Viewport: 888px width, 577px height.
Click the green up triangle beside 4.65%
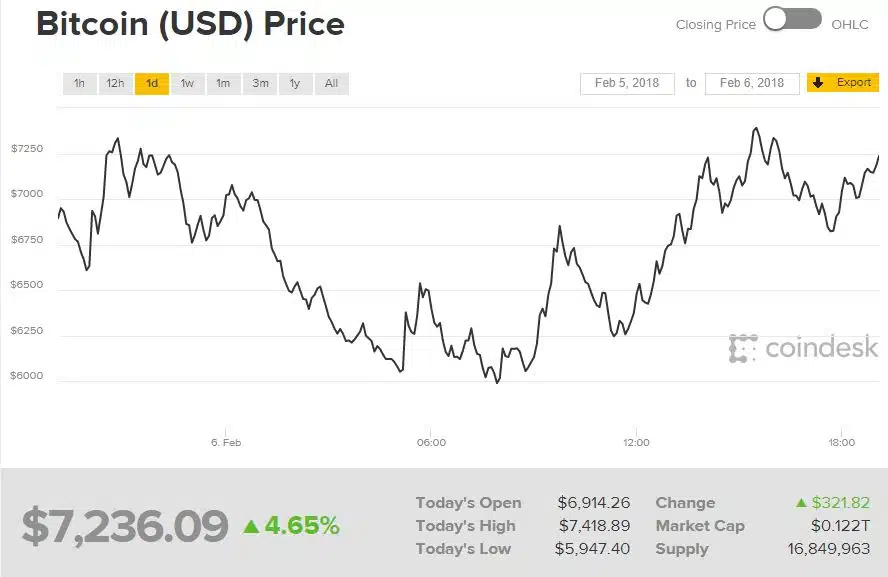251,527
